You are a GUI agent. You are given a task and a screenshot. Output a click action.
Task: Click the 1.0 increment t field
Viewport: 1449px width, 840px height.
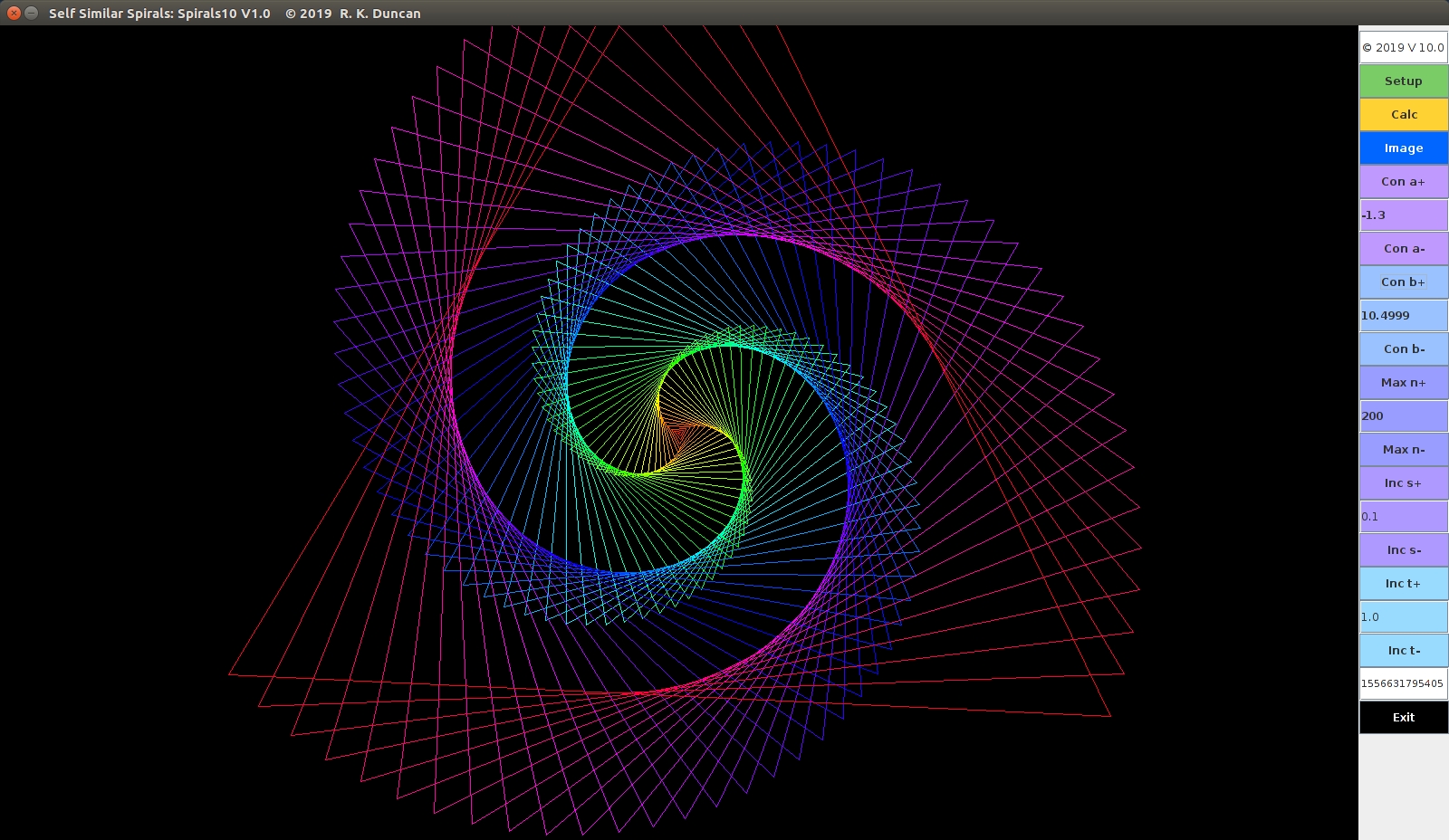pyautogui.click(x=1403, y=616)
